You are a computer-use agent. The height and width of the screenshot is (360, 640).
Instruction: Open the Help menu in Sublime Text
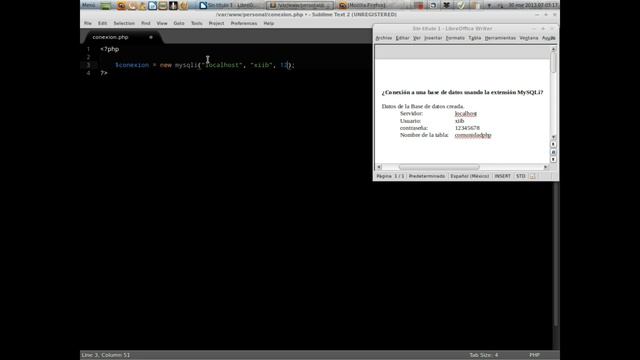point(269,23)
